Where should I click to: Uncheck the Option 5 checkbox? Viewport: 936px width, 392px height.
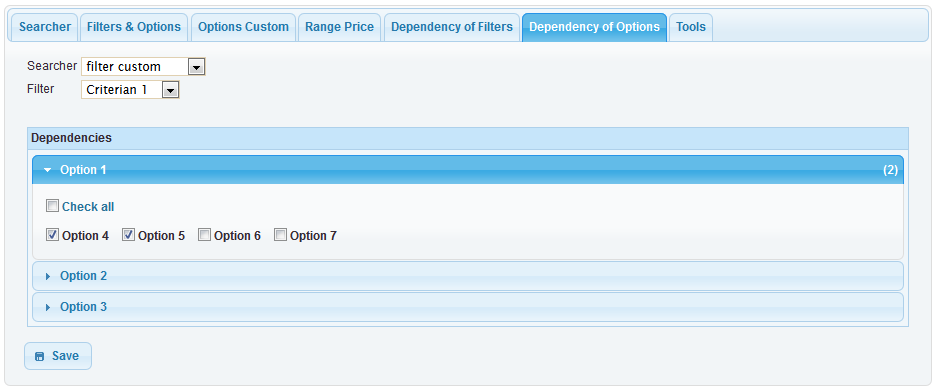tap(128, 235)
